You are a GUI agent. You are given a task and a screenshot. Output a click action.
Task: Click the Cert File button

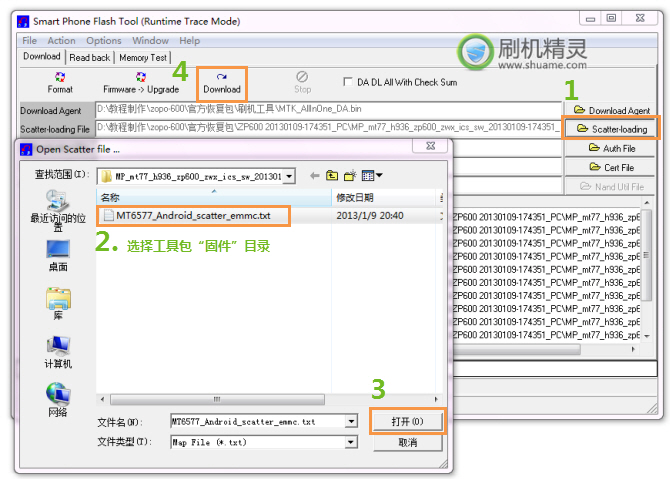coord(611,167)
